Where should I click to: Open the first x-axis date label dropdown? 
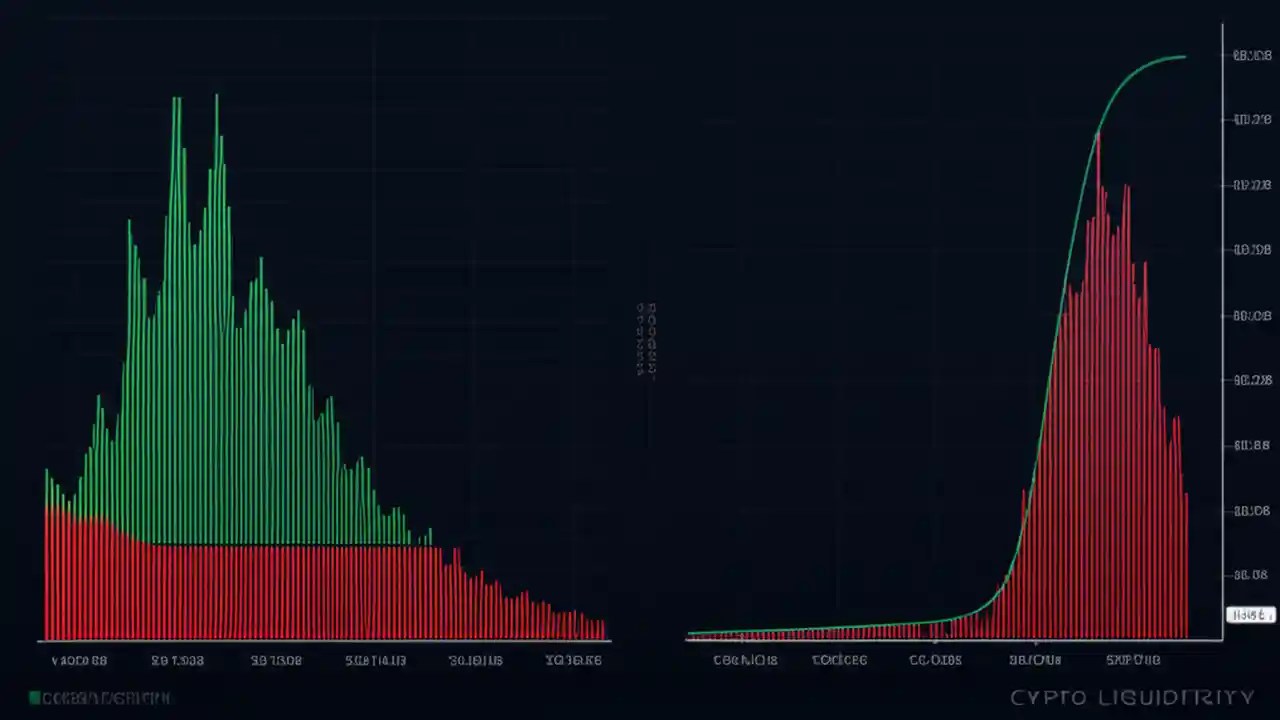pos(78,660)
